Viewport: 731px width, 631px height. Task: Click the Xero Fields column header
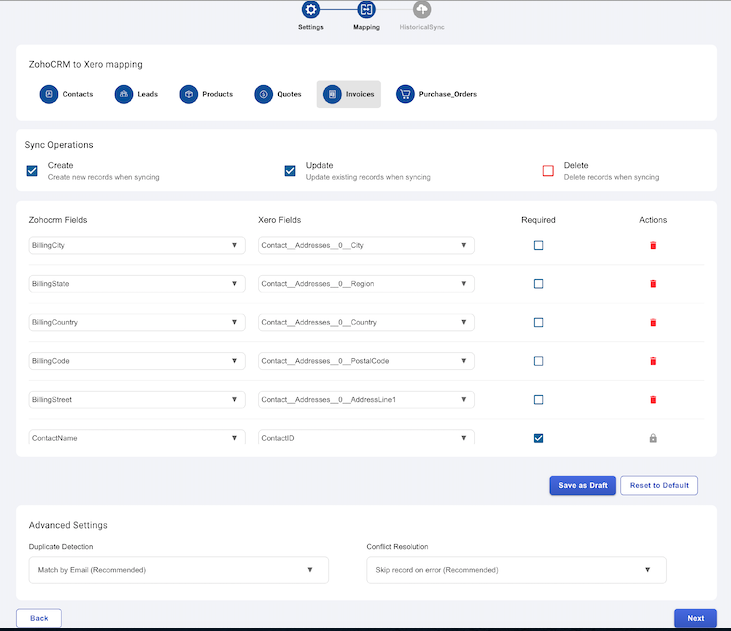click(x=280, y=220)
